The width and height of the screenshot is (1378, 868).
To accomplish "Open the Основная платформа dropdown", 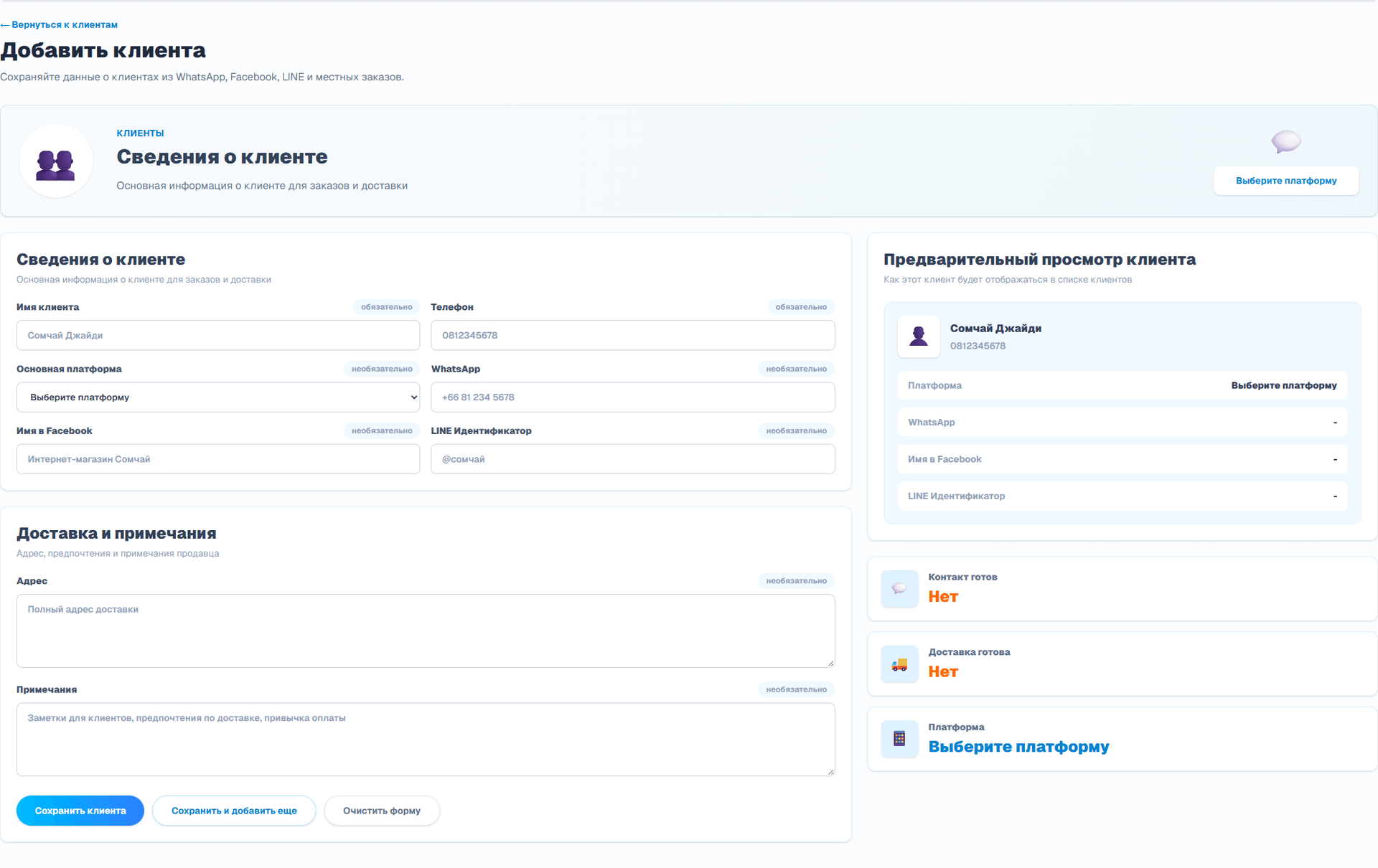I will click(x=218, y=397).
